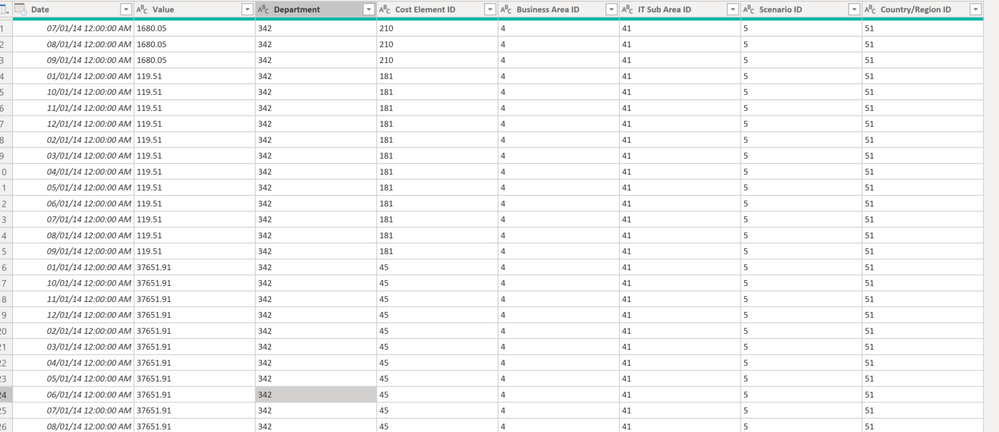The width and height of the screenshot is (999, 432).
Task: Open the Country/Region ID filter dropdown
Action: 975,10
